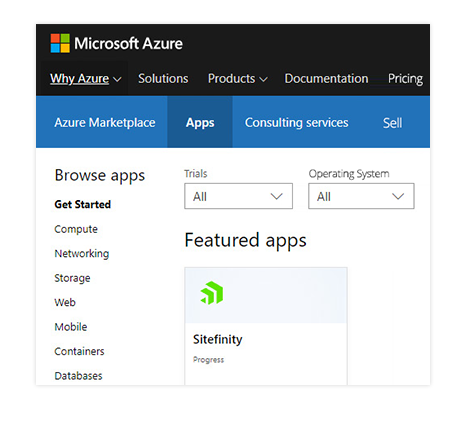The height and width of the screenshot is (424, 470).
Task: Switch to the Apps tab
Action: coord(200,122)
